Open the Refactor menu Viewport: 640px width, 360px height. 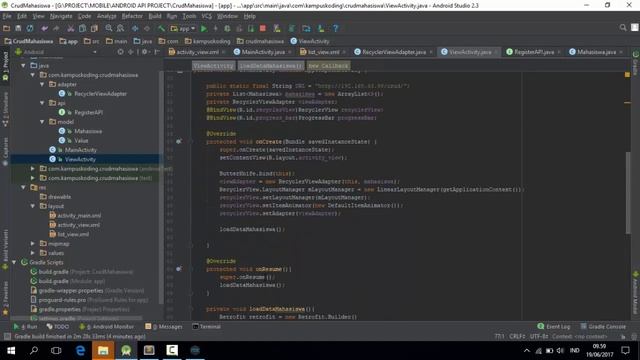click(132, 16)
